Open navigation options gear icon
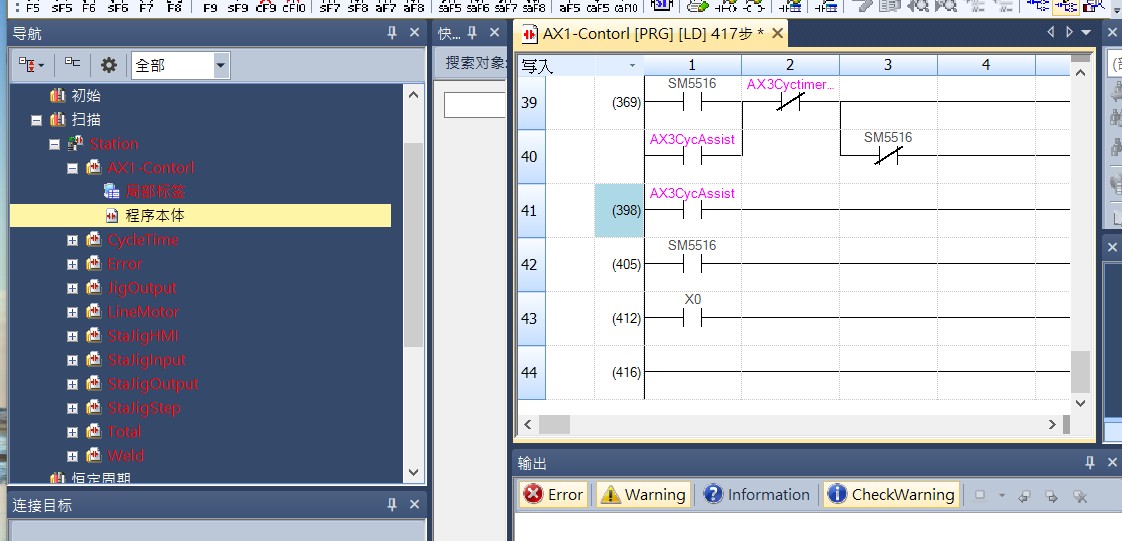Image resolution: width=1122 pixels, height=541 pixels. click(x=109, y=66)
